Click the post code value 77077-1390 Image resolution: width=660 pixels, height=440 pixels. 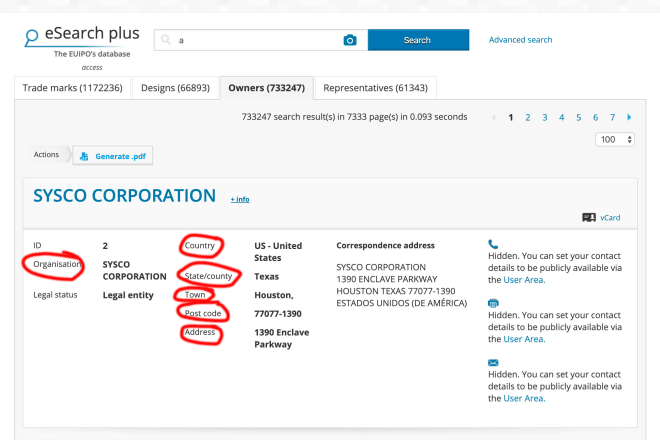point(278,314)
